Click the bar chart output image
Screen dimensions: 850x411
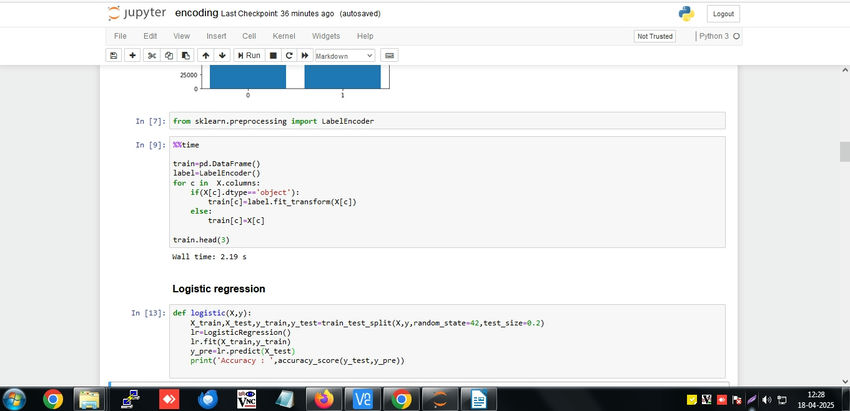[286, 81]
